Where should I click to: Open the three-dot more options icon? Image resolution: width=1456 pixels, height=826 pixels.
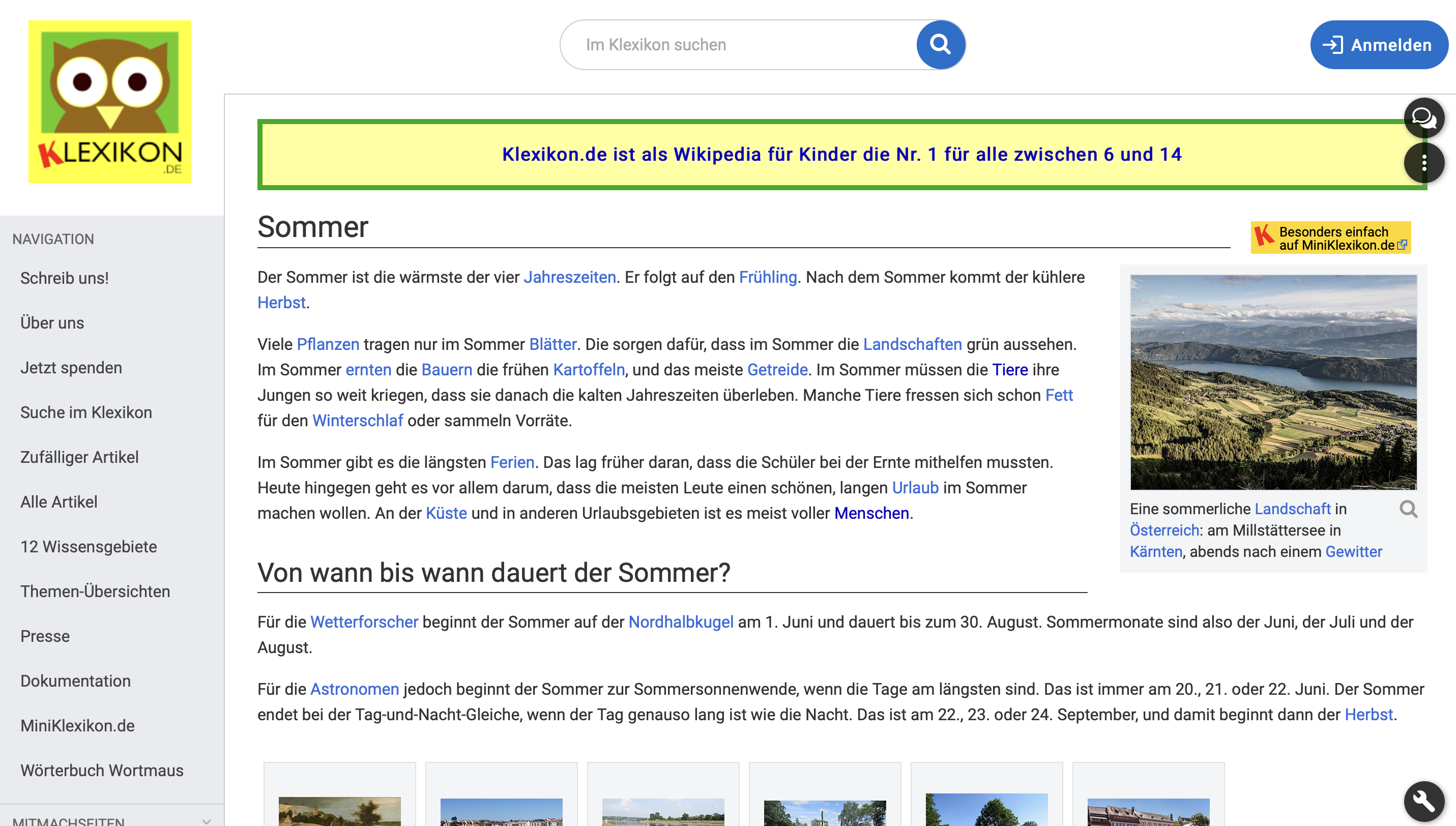(x=1423, y=163)
